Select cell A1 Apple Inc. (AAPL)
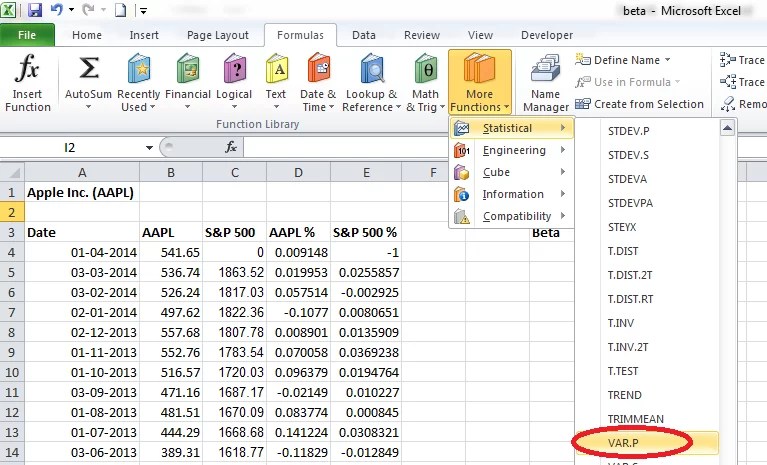Screen dimensions: 767x465 coord(82,192)
